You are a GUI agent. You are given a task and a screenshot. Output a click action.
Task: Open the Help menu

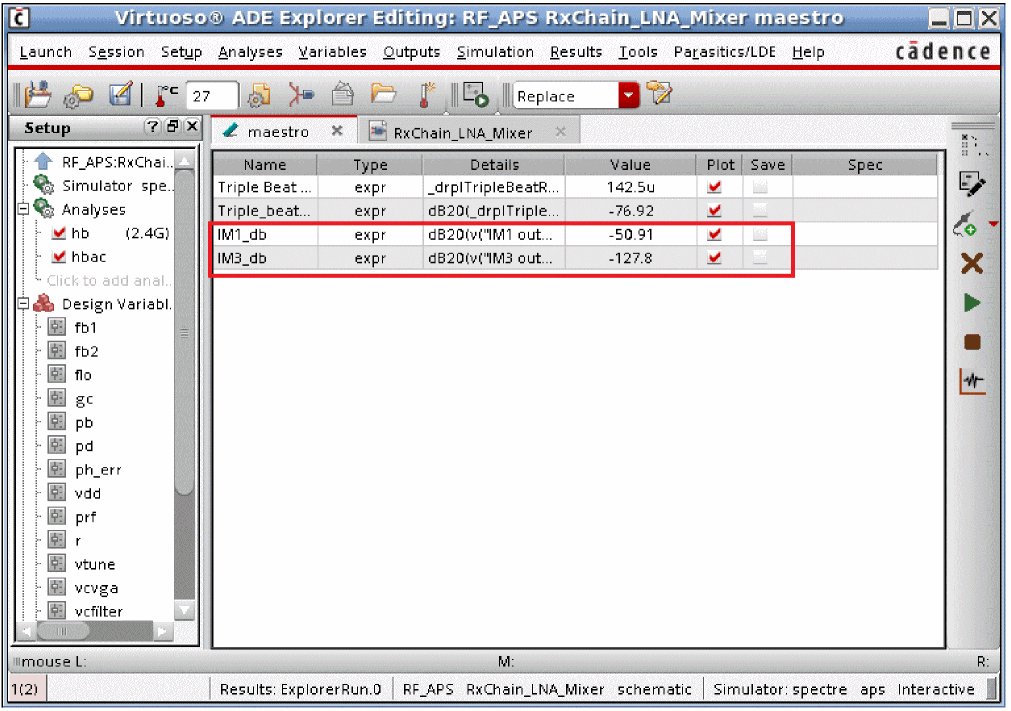pyautogui.click(x=808, y=52)
